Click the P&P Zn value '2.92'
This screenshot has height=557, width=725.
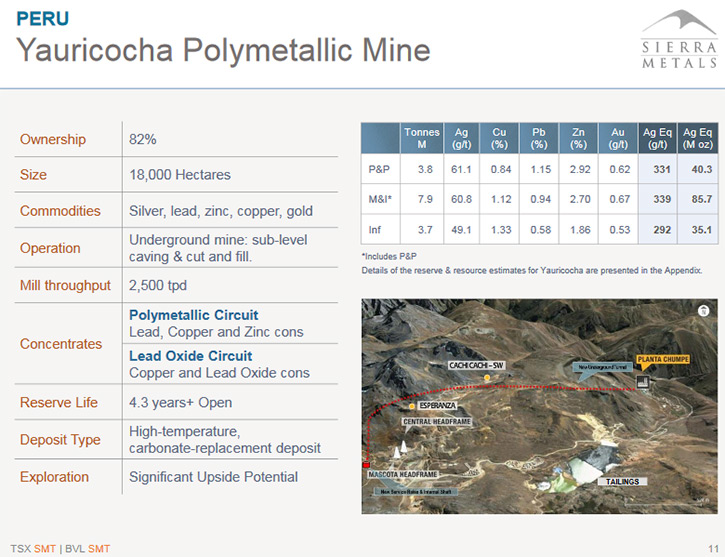(x=580, y=169)
